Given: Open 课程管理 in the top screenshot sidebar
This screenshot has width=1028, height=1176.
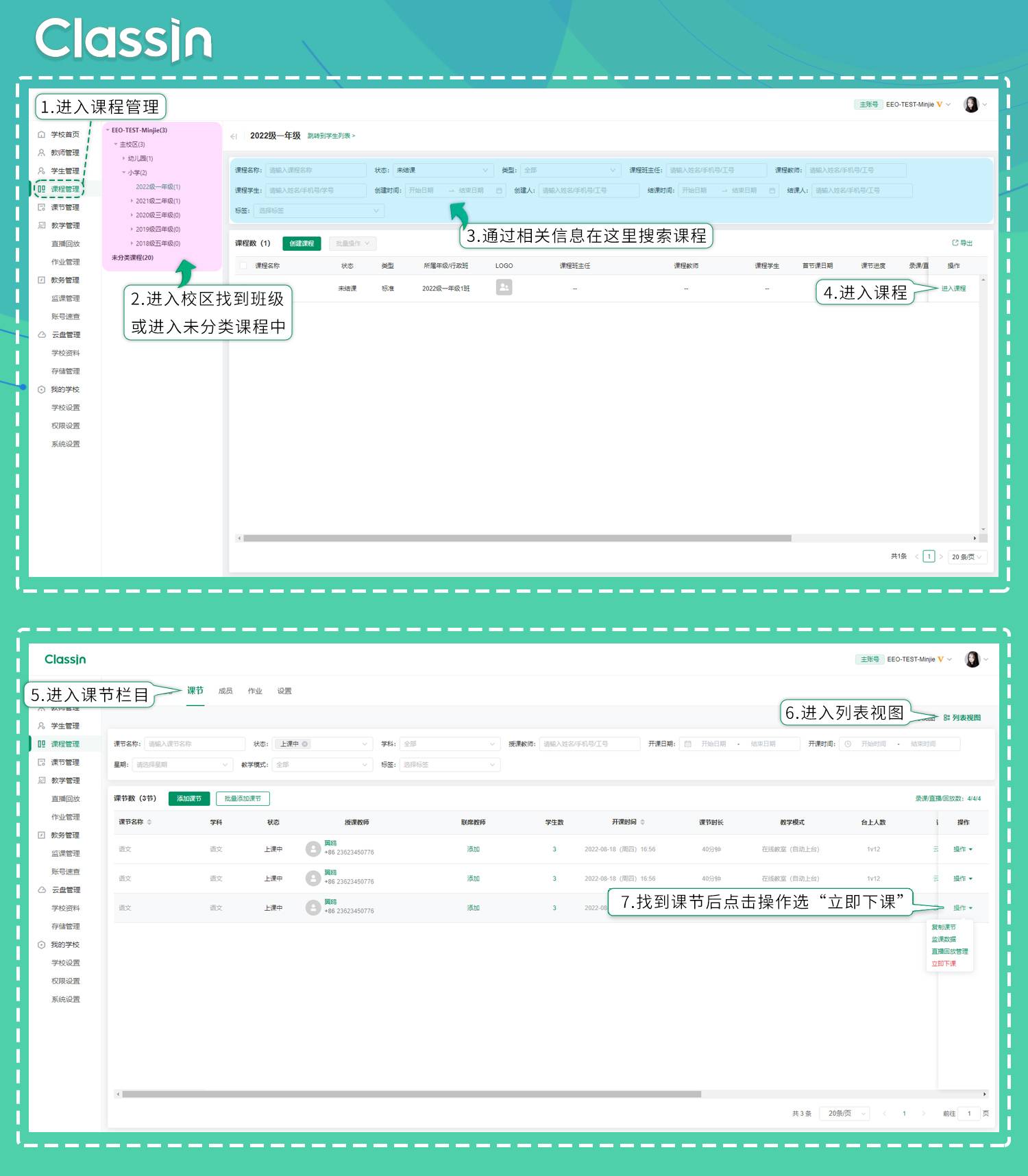Looking at the screenshot, I should (58, 189).
